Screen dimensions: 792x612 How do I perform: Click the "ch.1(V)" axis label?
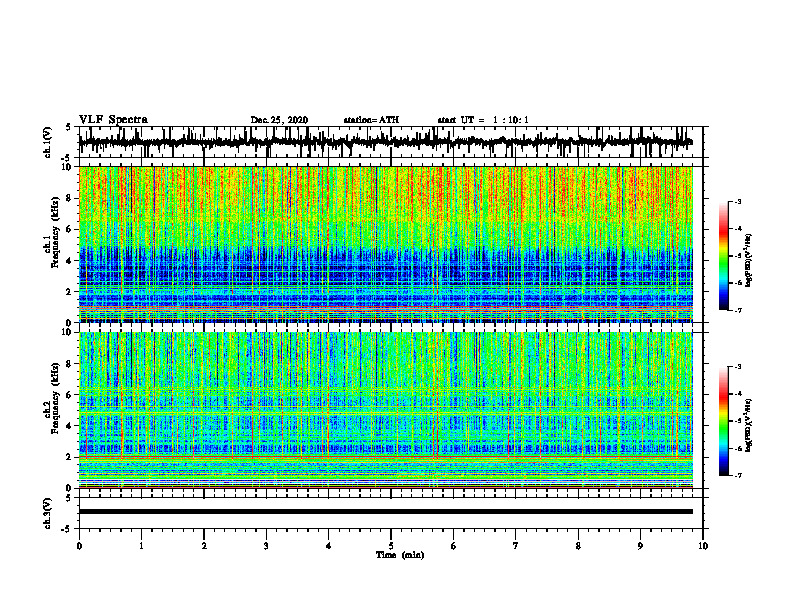[48, 142]
